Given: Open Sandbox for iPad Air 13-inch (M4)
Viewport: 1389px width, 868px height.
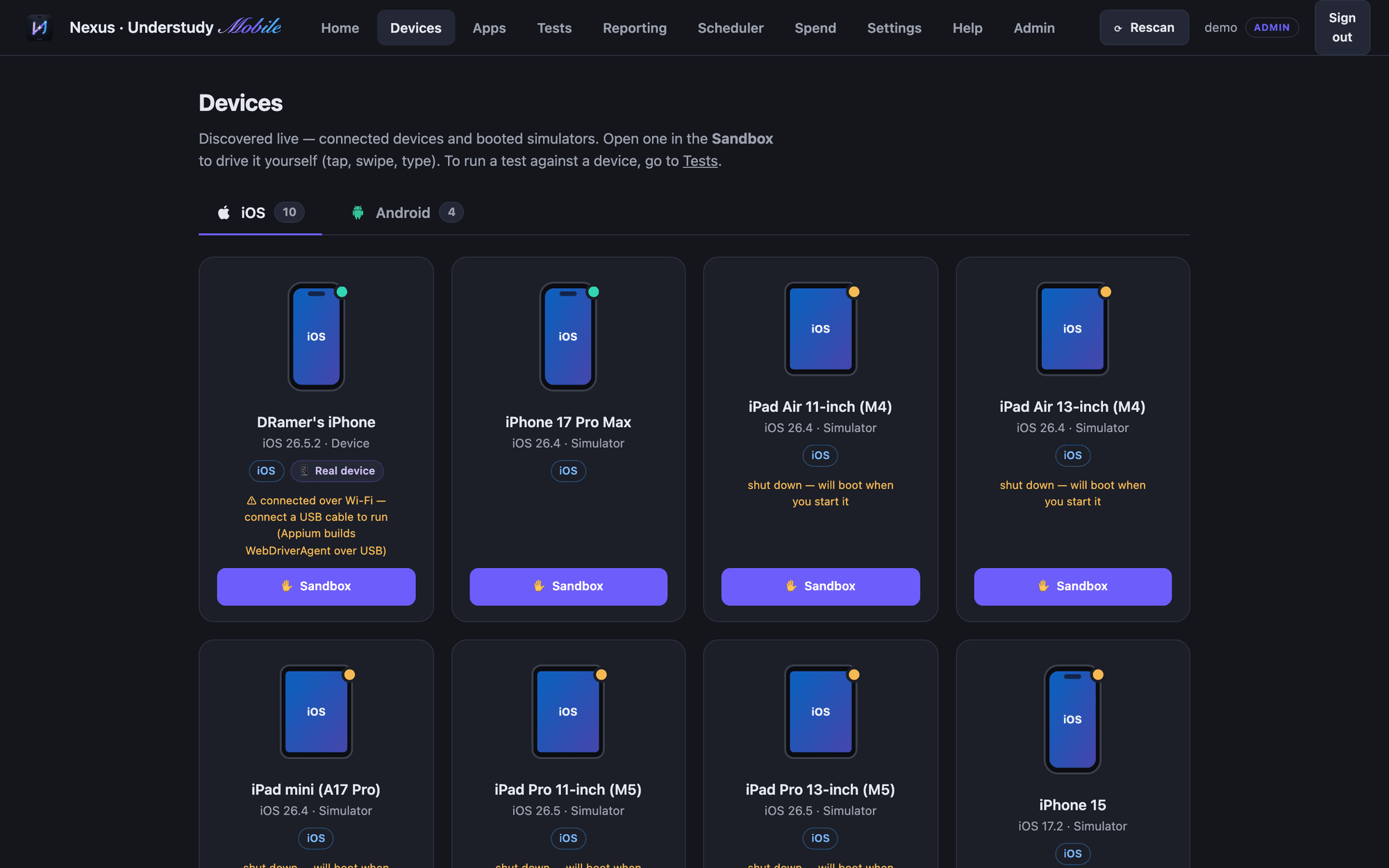Looking at the screenshot, I should 1072,586.
